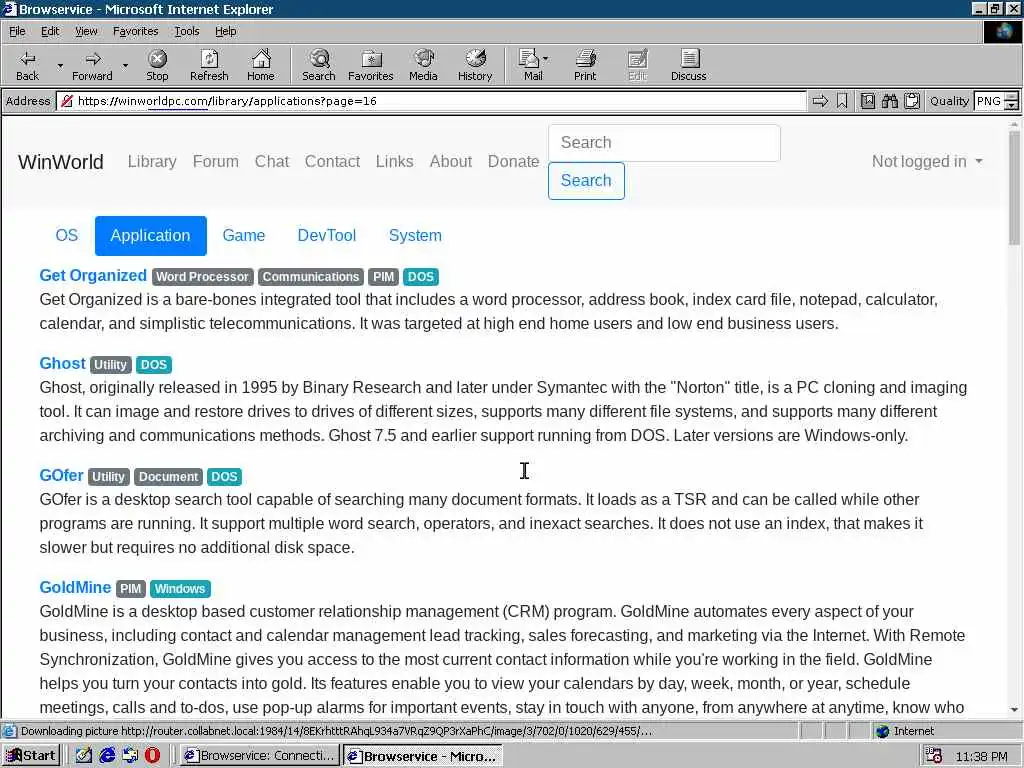
Task: Open the Media toolbar icon
Action: pos(423,65)
